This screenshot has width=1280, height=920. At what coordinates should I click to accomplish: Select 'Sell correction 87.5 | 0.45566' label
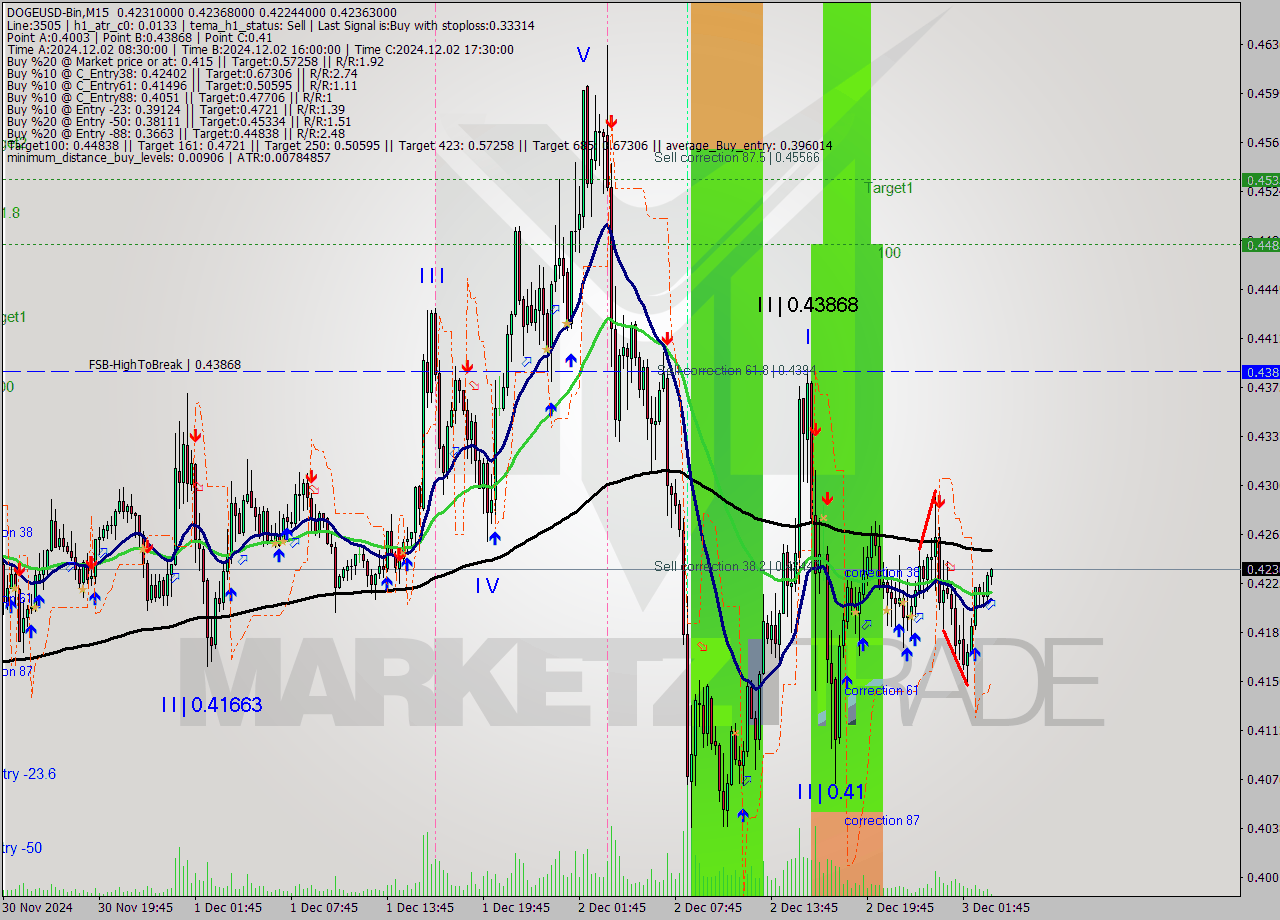point(737,158)
